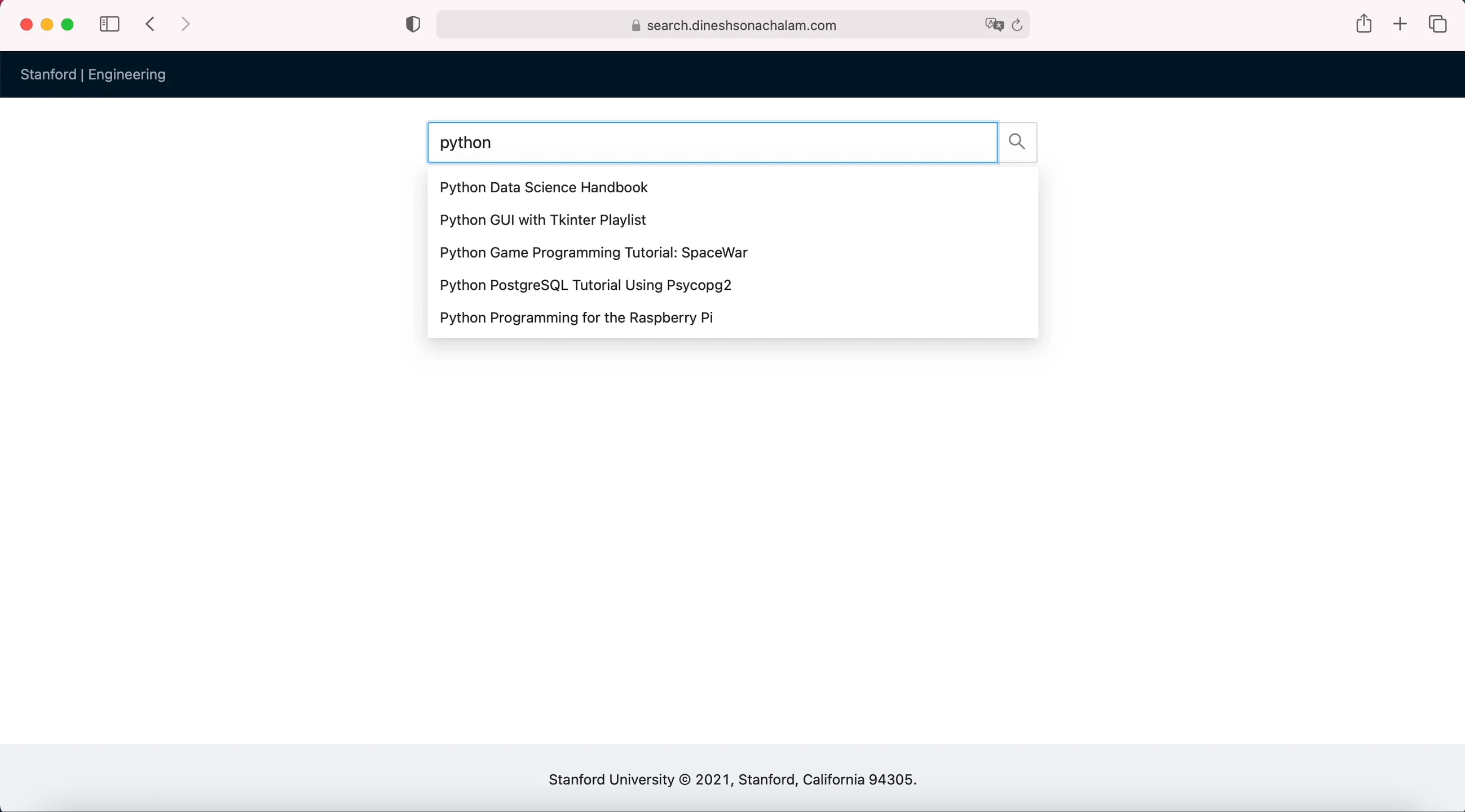1465x812 pixels.
Task: Select "Python PostgreSQL Tutorial Using Psycopg2" suggestion
Action: 585,285
